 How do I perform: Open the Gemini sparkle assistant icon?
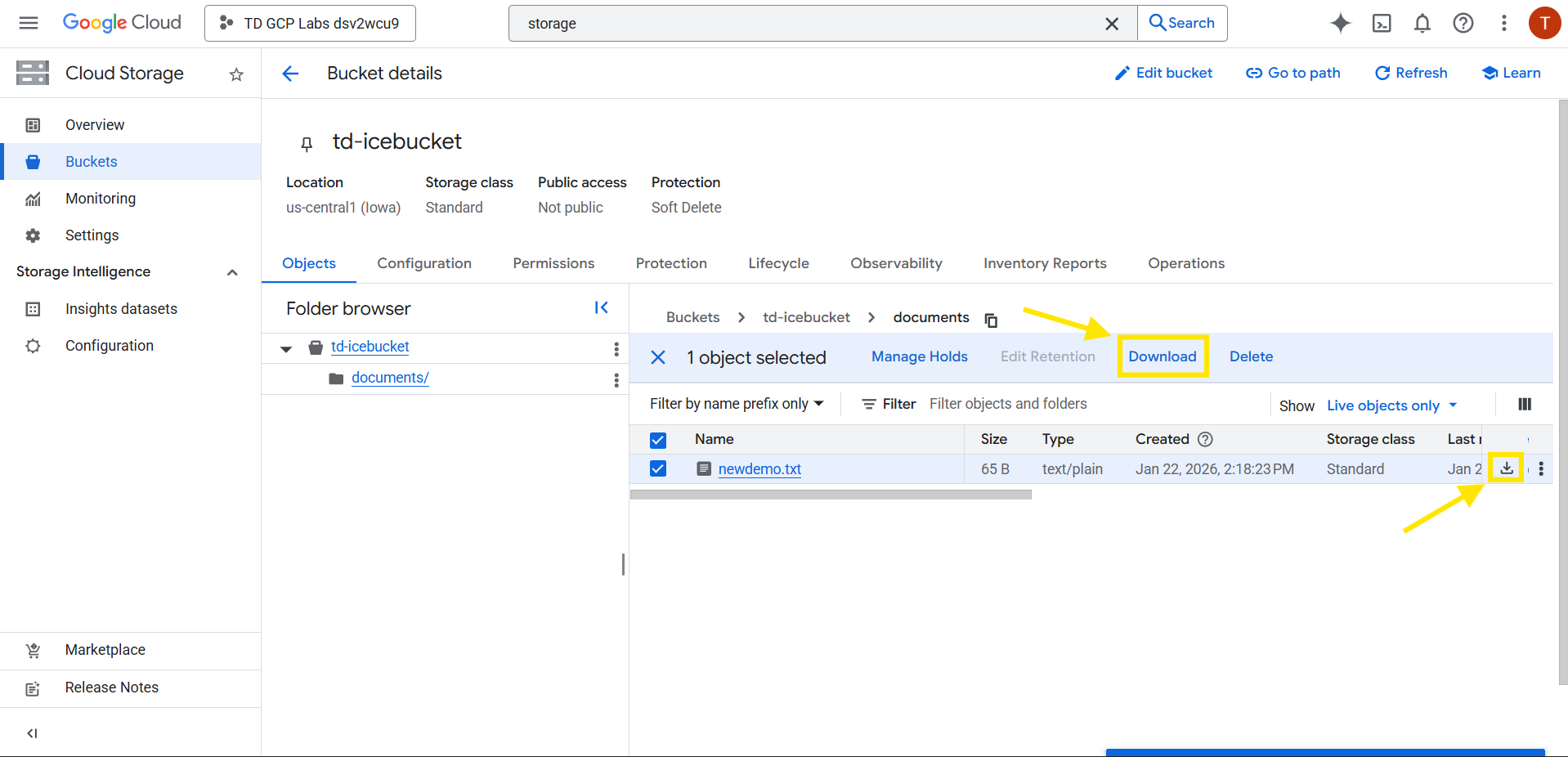pyautogui.click(x=1340, y=24)
